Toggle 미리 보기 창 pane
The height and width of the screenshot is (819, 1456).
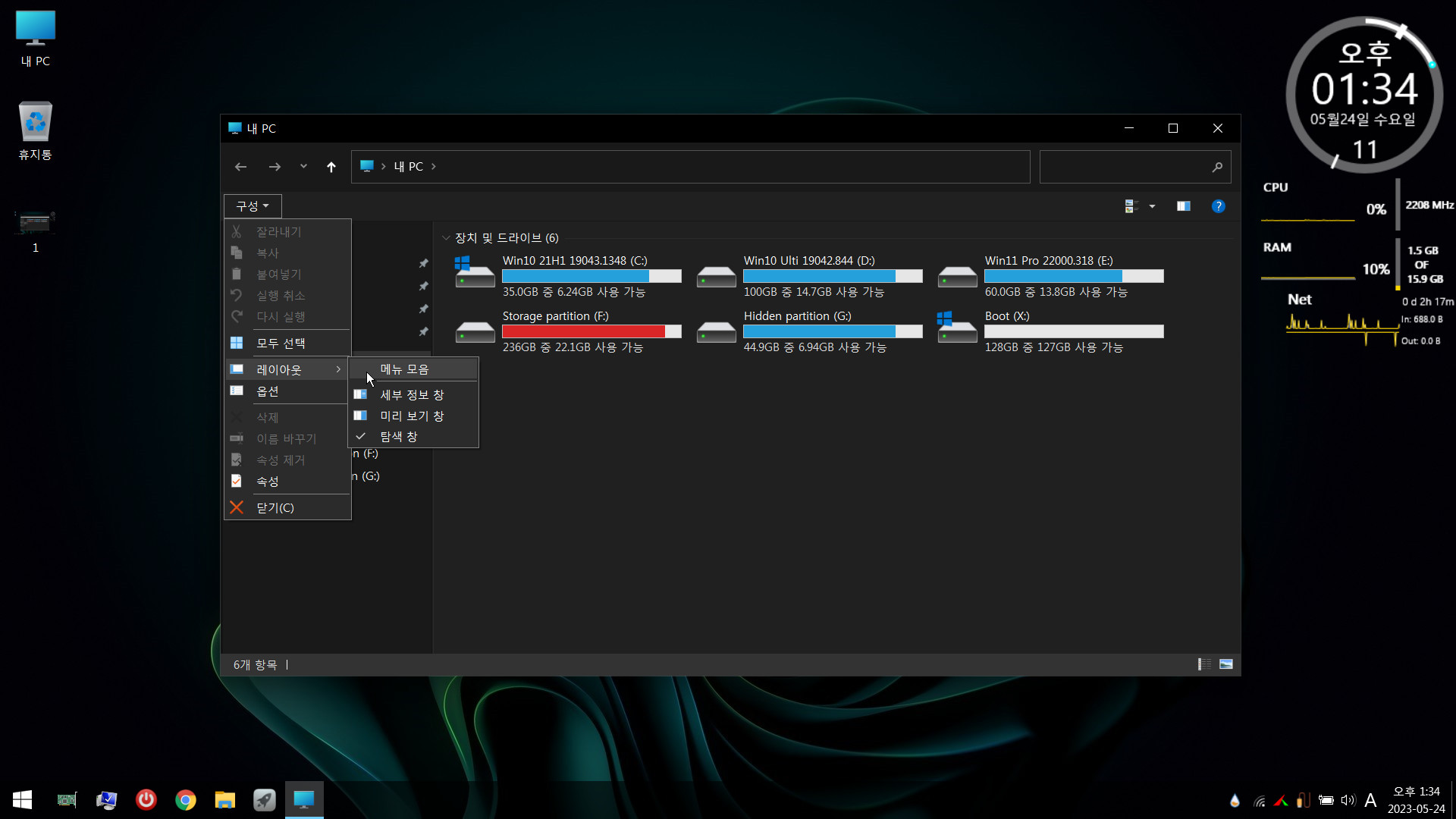413,416
